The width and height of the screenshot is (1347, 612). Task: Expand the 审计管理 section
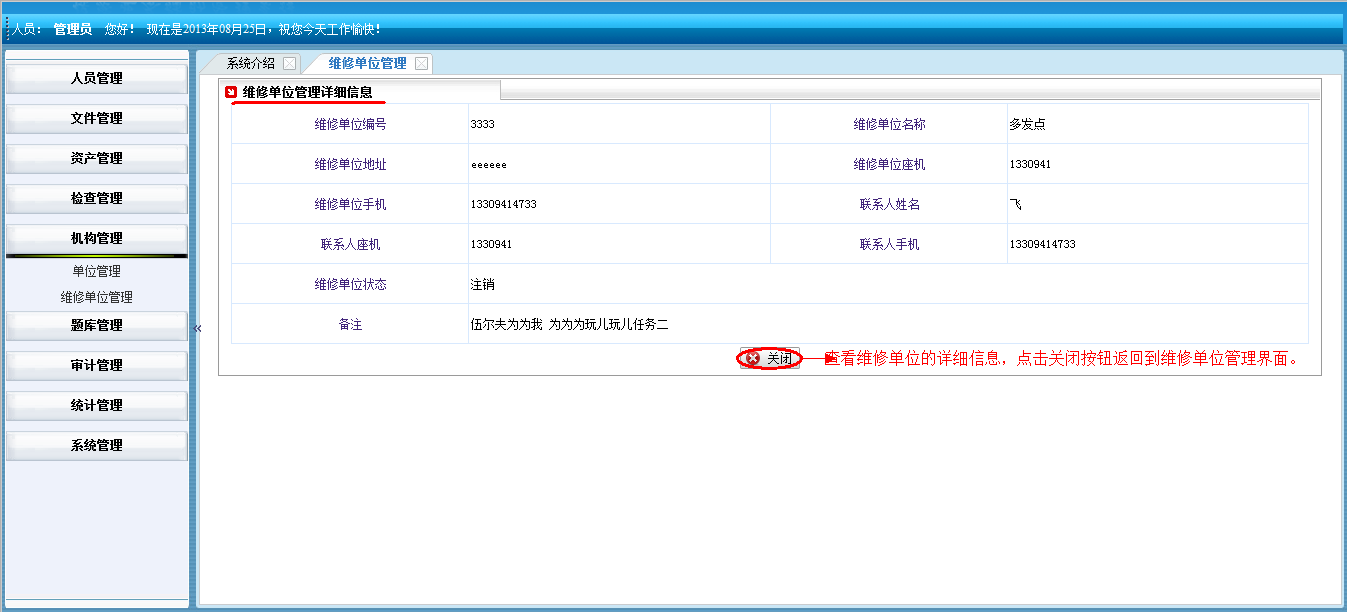97,365
